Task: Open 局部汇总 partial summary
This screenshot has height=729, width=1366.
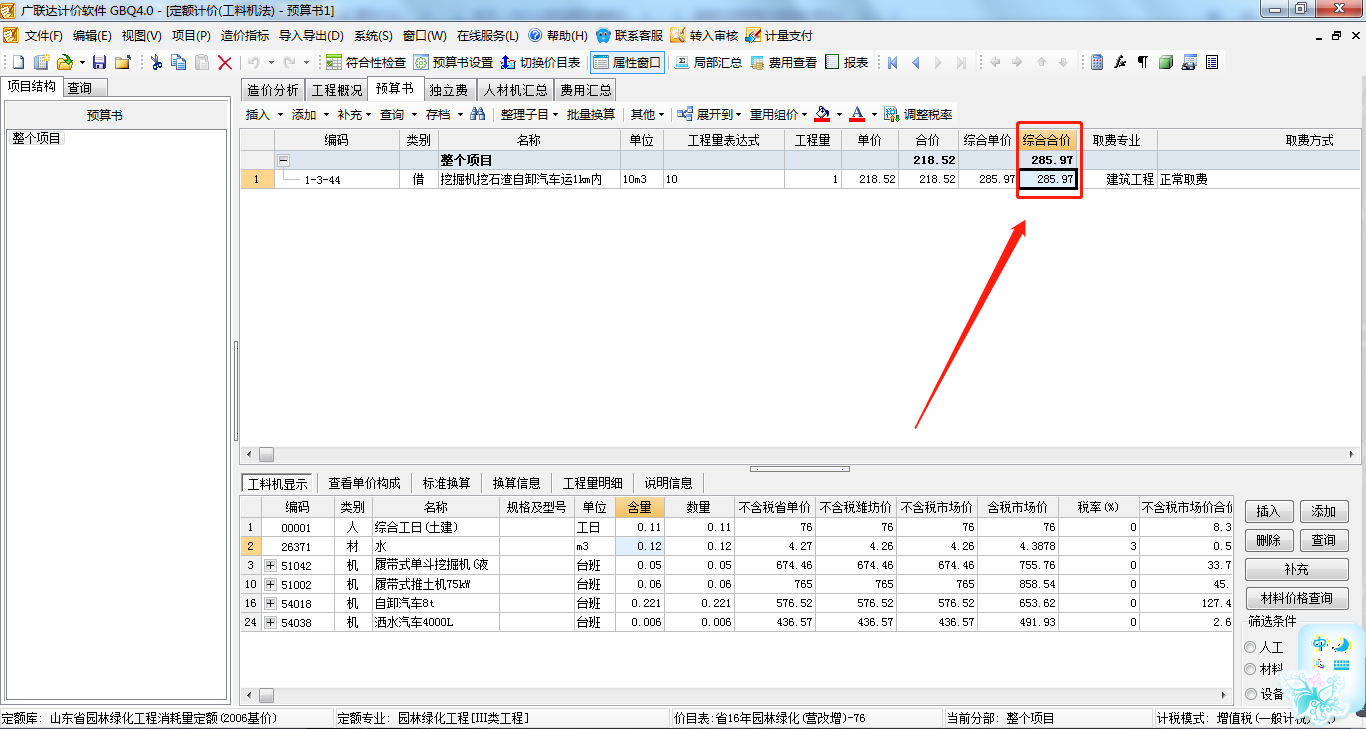Action: (x=708, y=62)
